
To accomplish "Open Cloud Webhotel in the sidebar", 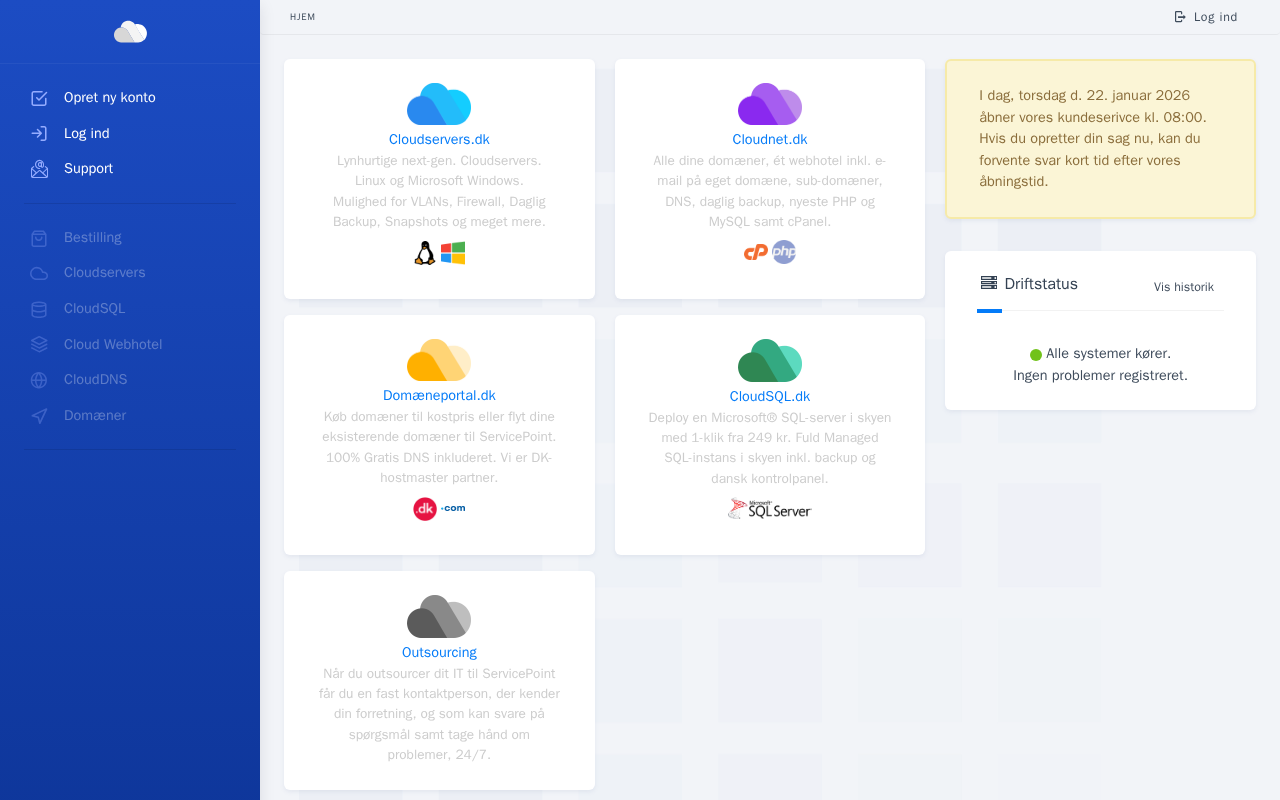I will (x=113, y=345).
